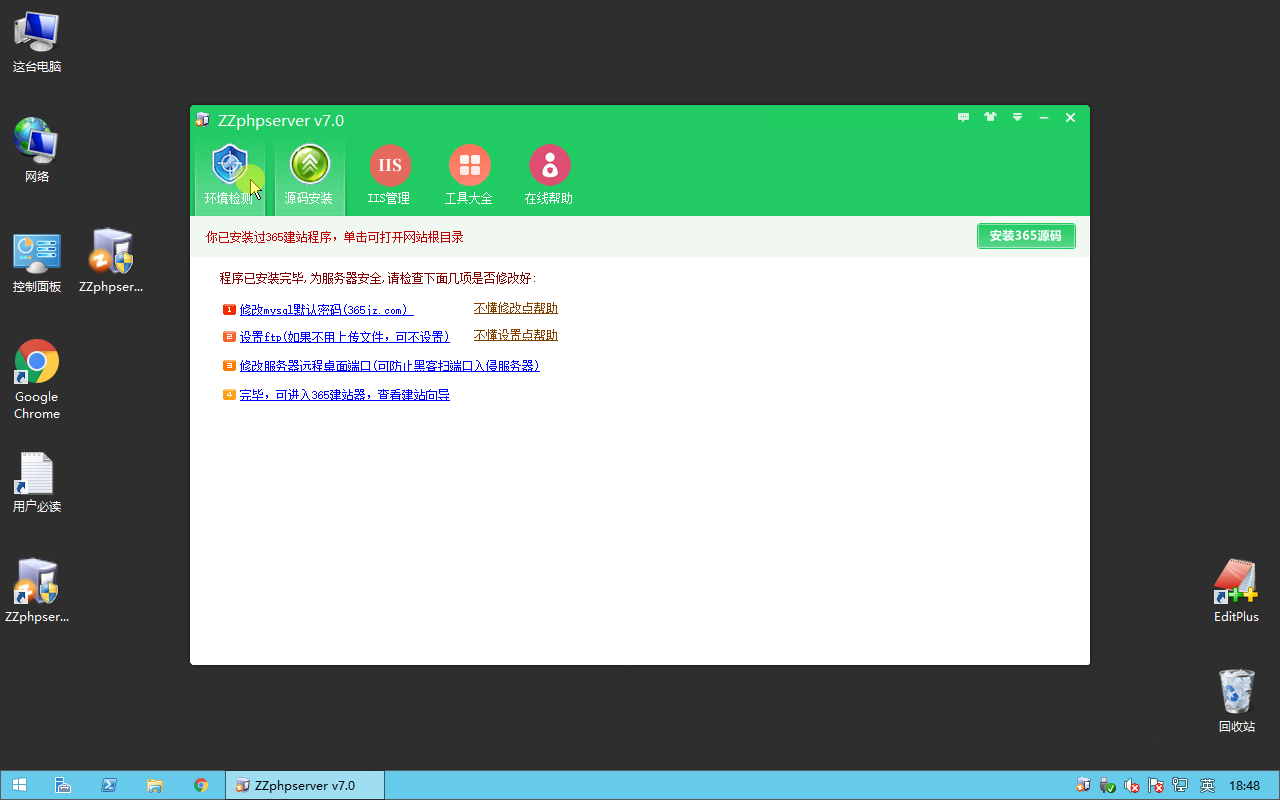Open Server Manager from the taskbar
This screenshot has width=1280, height=800.
[63, 785]
